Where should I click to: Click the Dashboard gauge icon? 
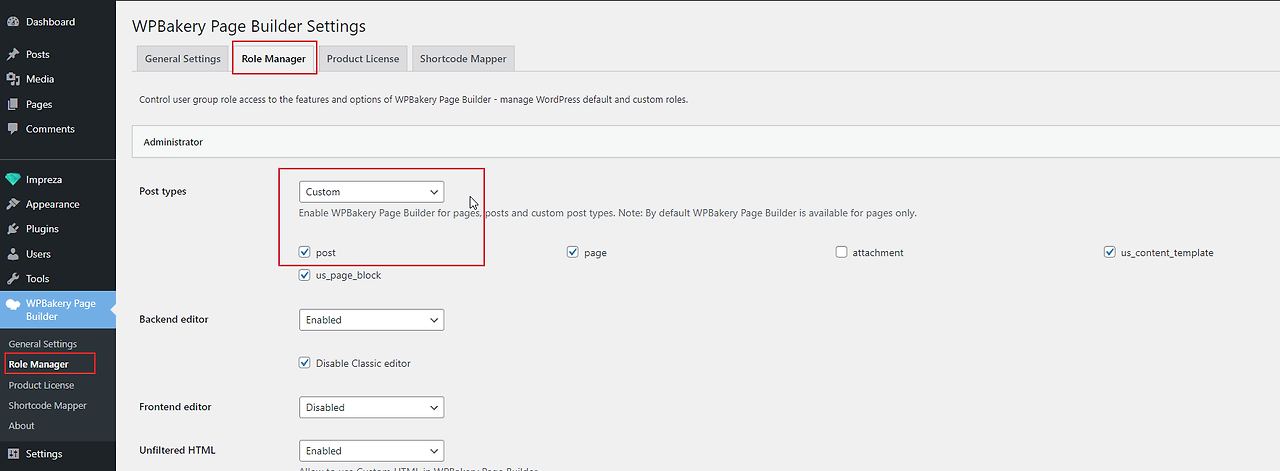click(13, 22)
